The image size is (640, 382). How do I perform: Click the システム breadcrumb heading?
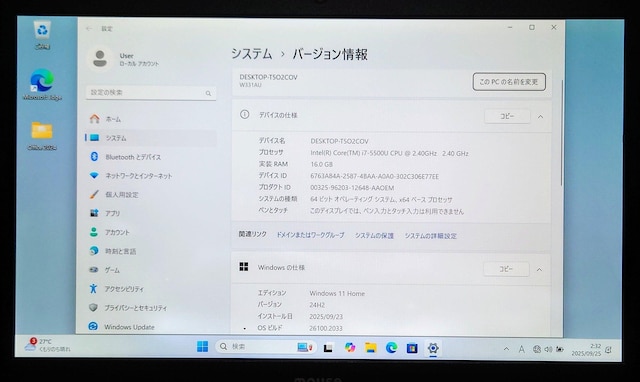pyautogui.click(x=251, y=53)
